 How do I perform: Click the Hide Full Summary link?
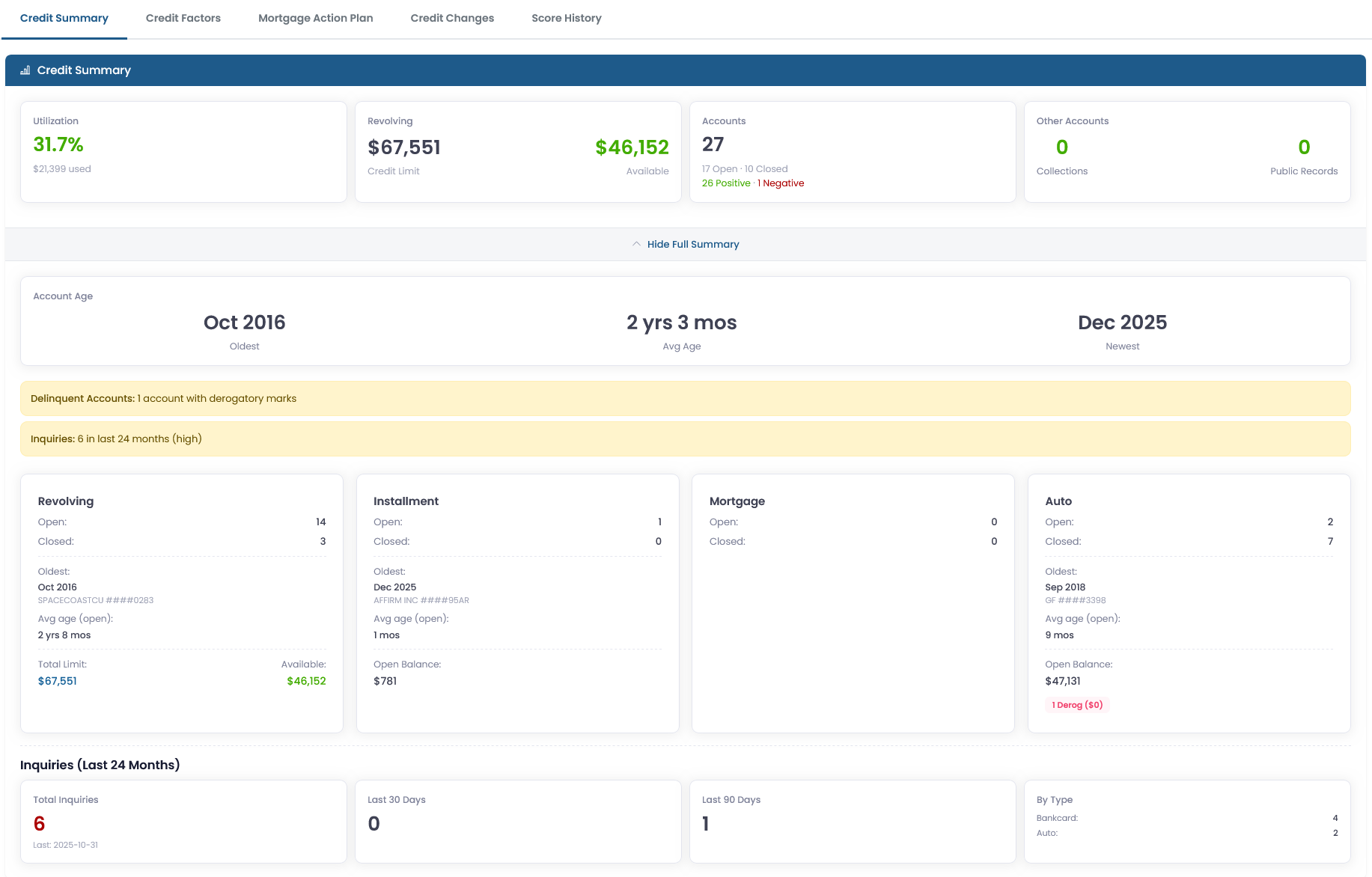click(x=692, y=244)
